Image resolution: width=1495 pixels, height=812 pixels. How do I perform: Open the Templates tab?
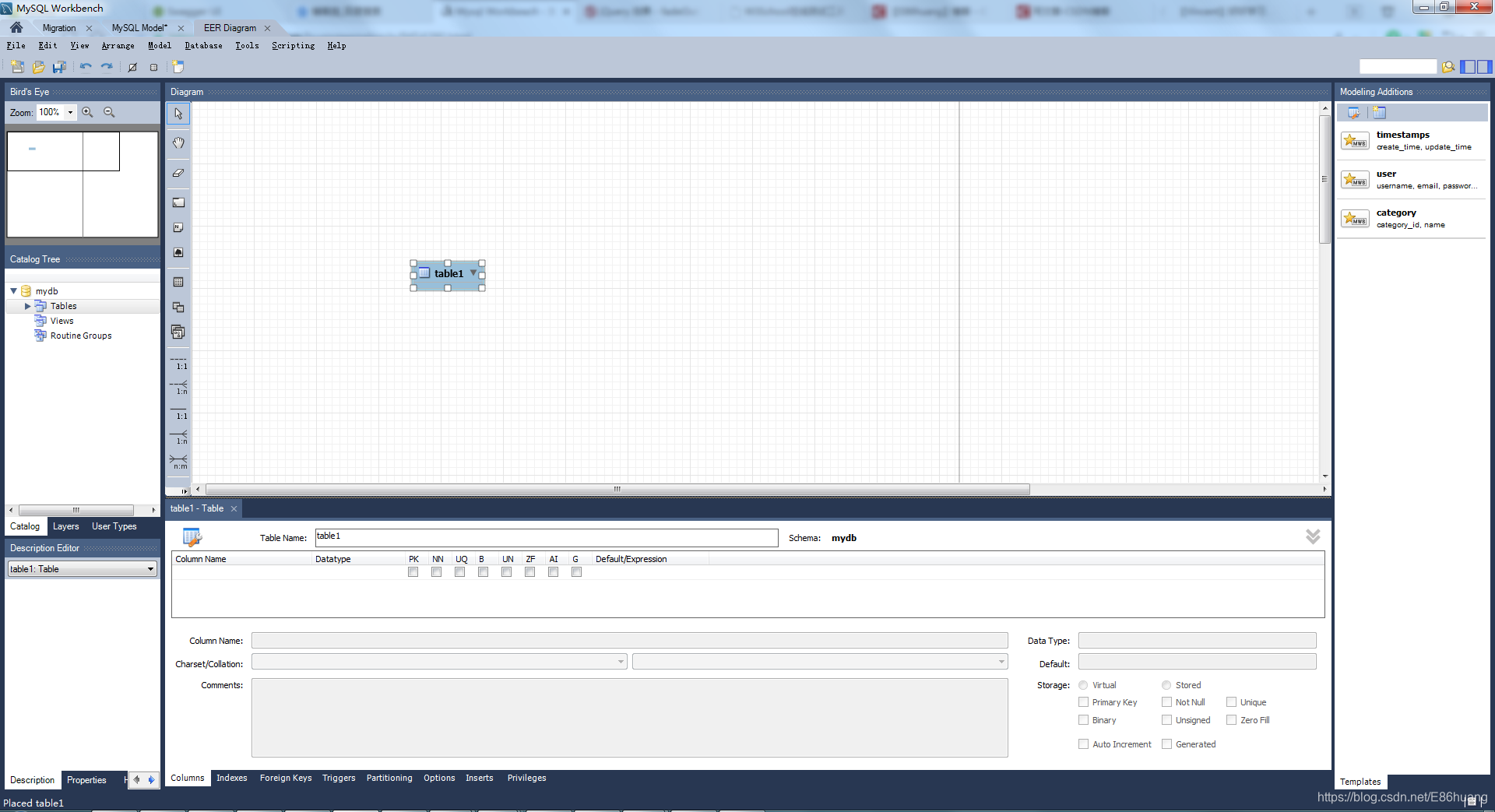[x=1360, y=782]
